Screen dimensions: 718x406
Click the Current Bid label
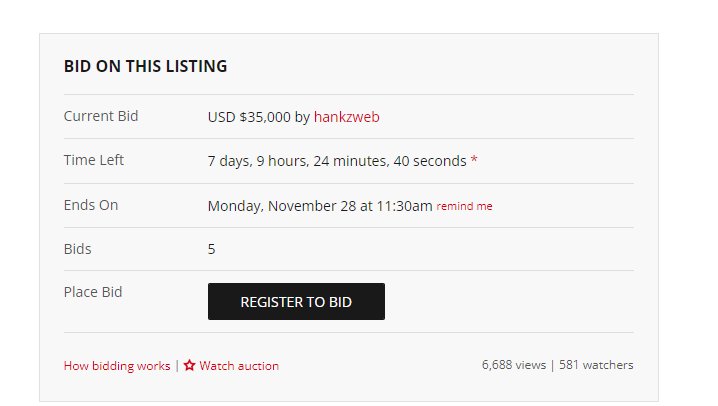[101, 116]
